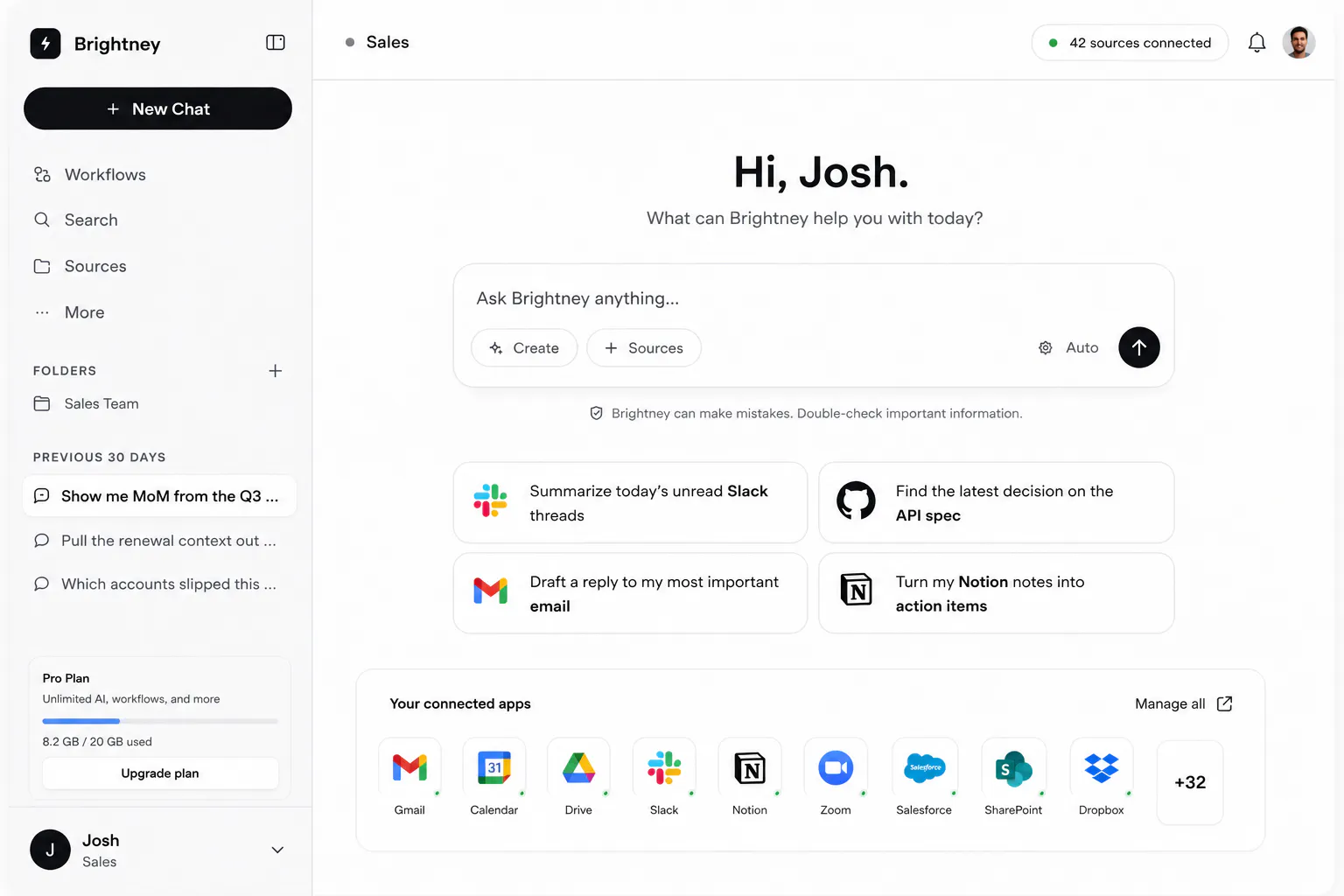
Task: Open the Zoom connected app icon
Action: tap(836, 768)
